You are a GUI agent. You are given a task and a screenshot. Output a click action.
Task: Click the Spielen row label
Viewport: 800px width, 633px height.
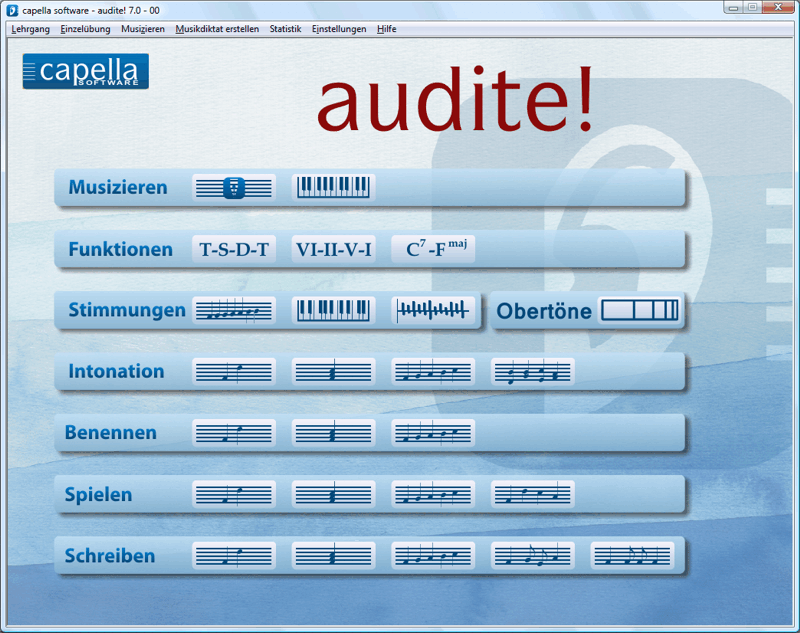(98, 495)
